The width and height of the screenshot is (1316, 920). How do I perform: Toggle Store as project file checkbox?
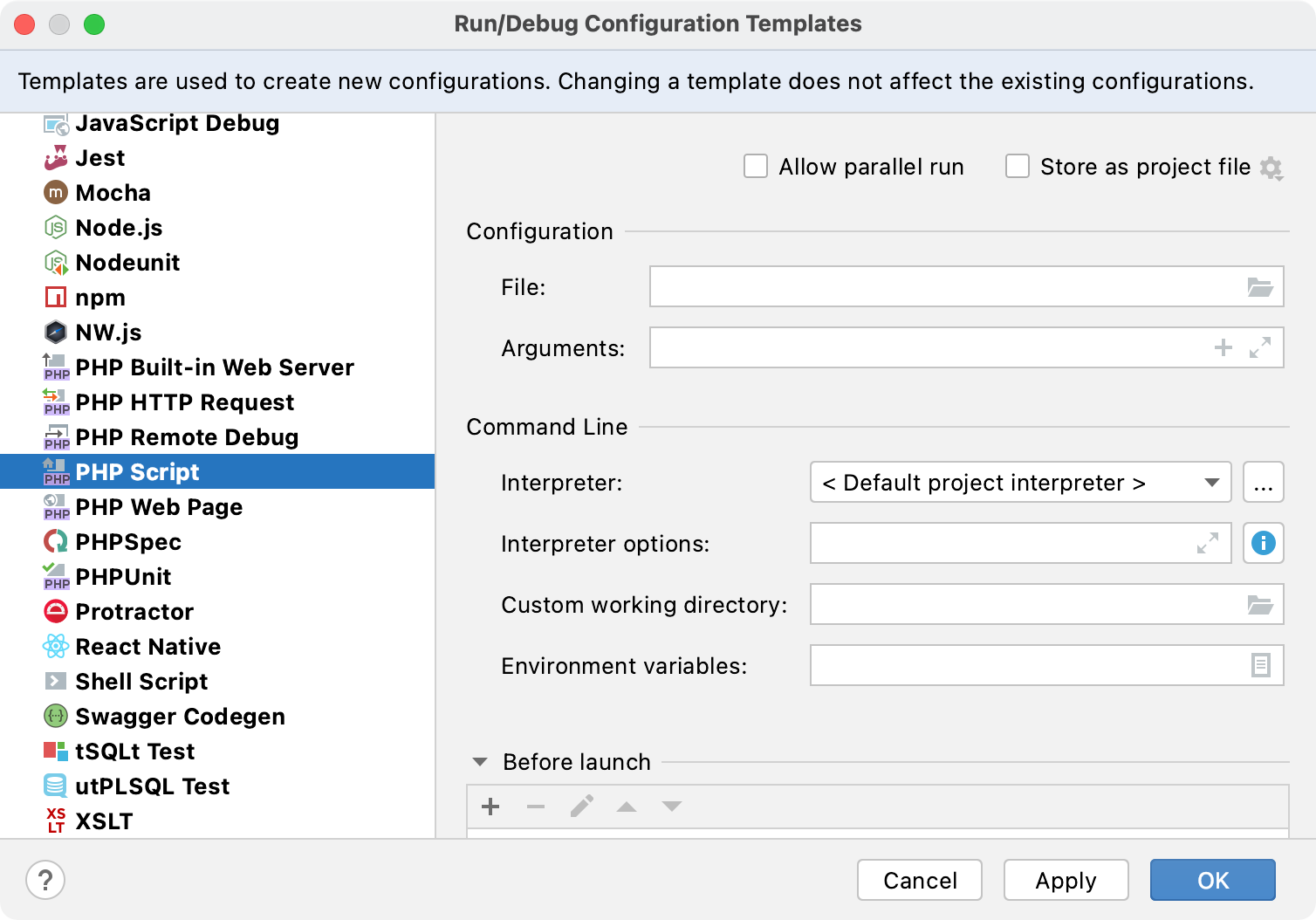[1018, 167]
